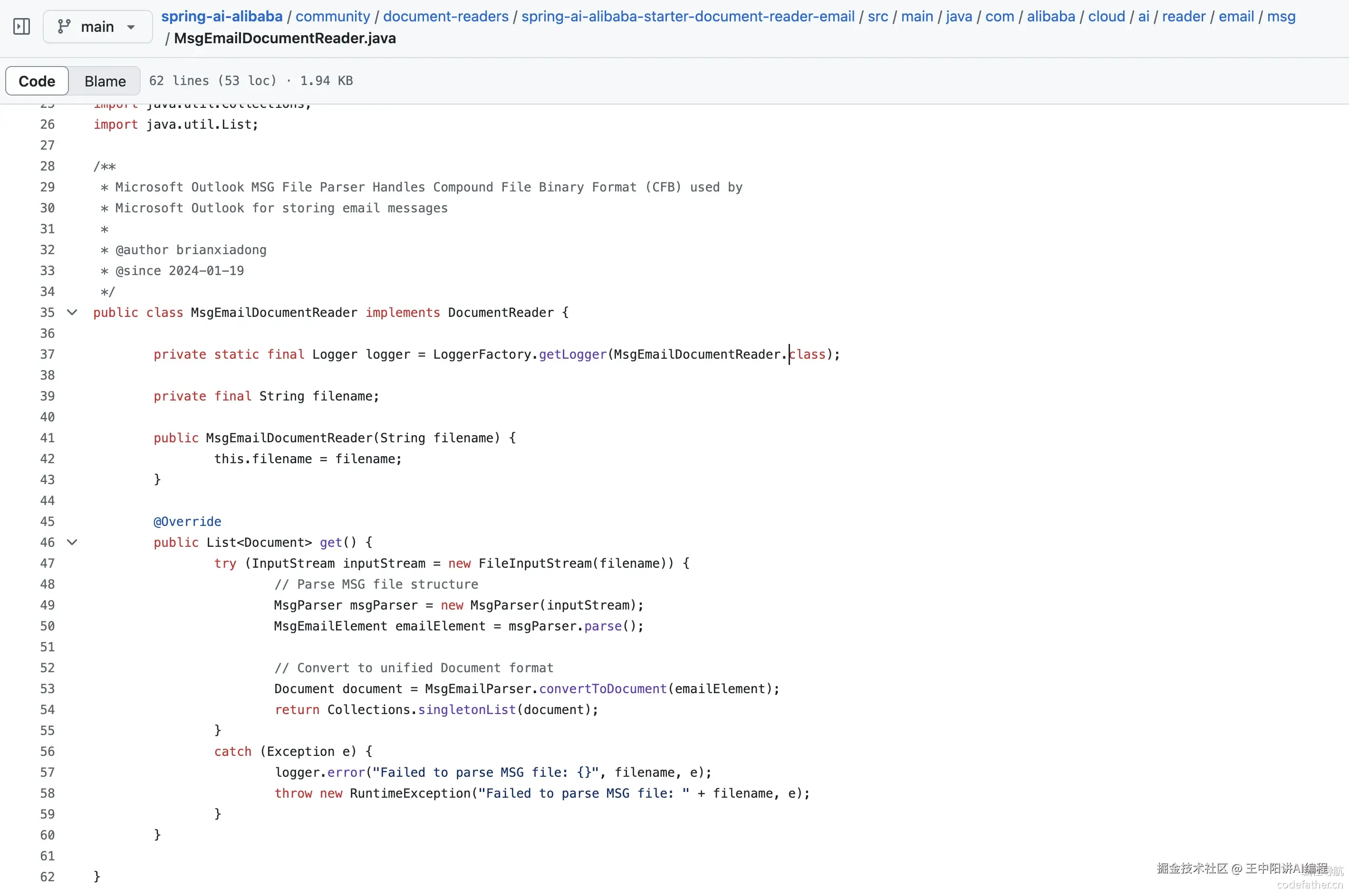Screen dimensions: 1349x896
Task: Navigate to the msg breadcrumb folder
Action: click(x=1281, y=16)
